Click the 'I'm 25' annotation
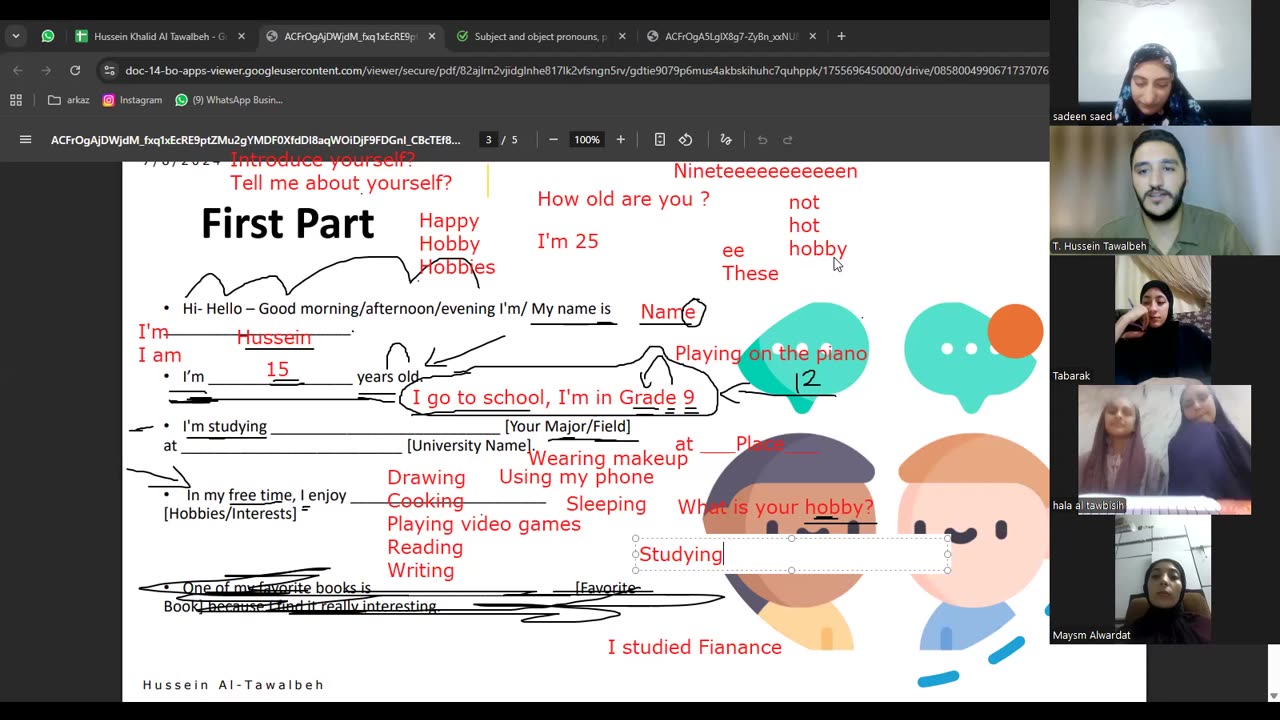Image resolution: width=1280 pixels, height=720 pixels. coord(568,241)
